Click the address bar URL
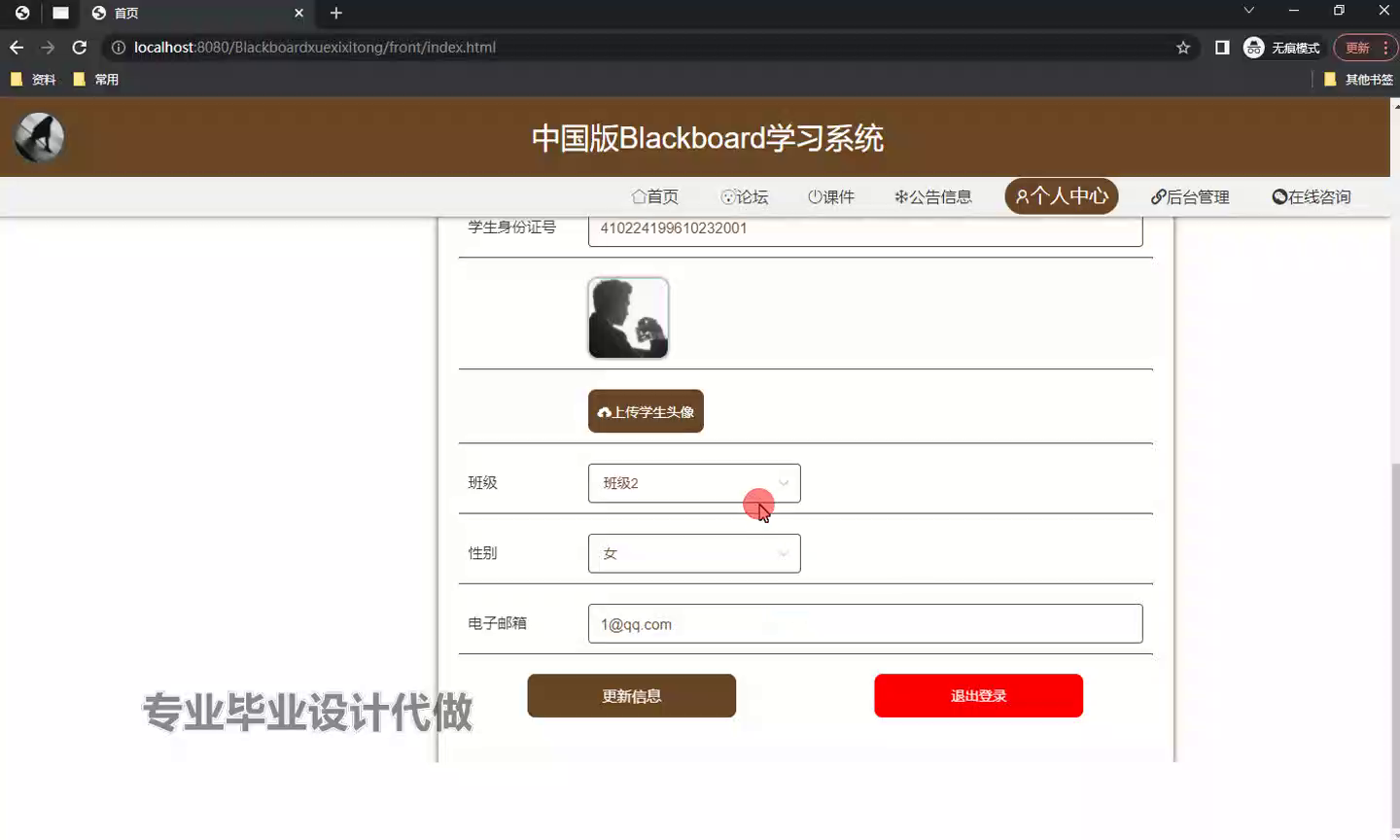 315,47
